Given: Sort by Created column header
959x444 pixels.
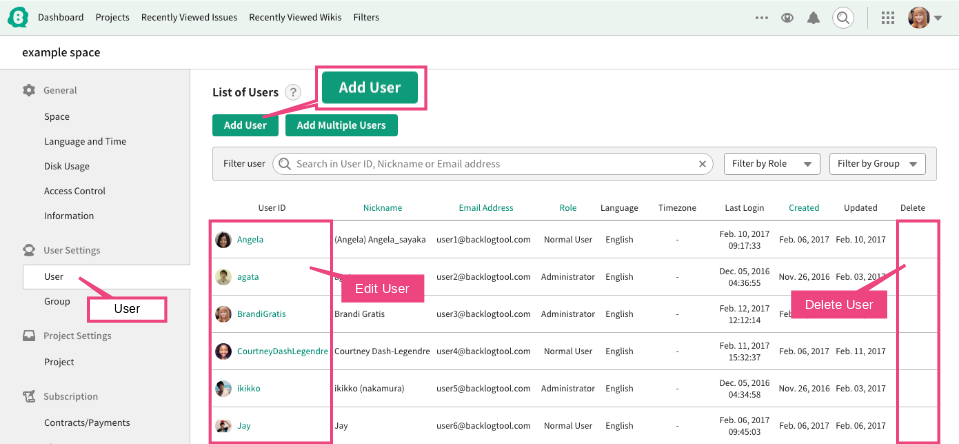Looking at the screenshot, I should (804, 208).
